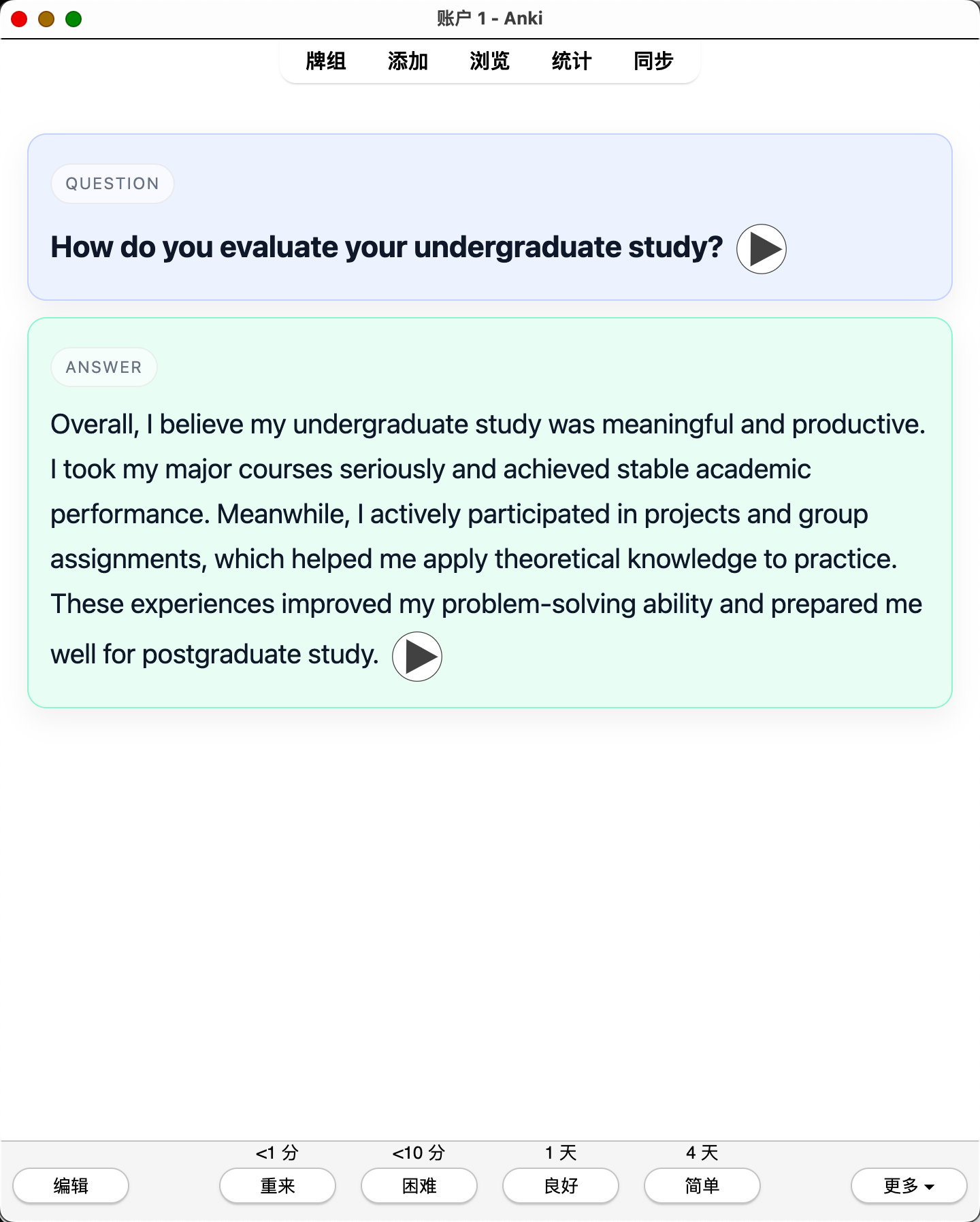Image resolution: width=980 pixels, height=1222 pixels.
Task: Click the 编辑 edit button
Action: click(x=71, y=1186)
